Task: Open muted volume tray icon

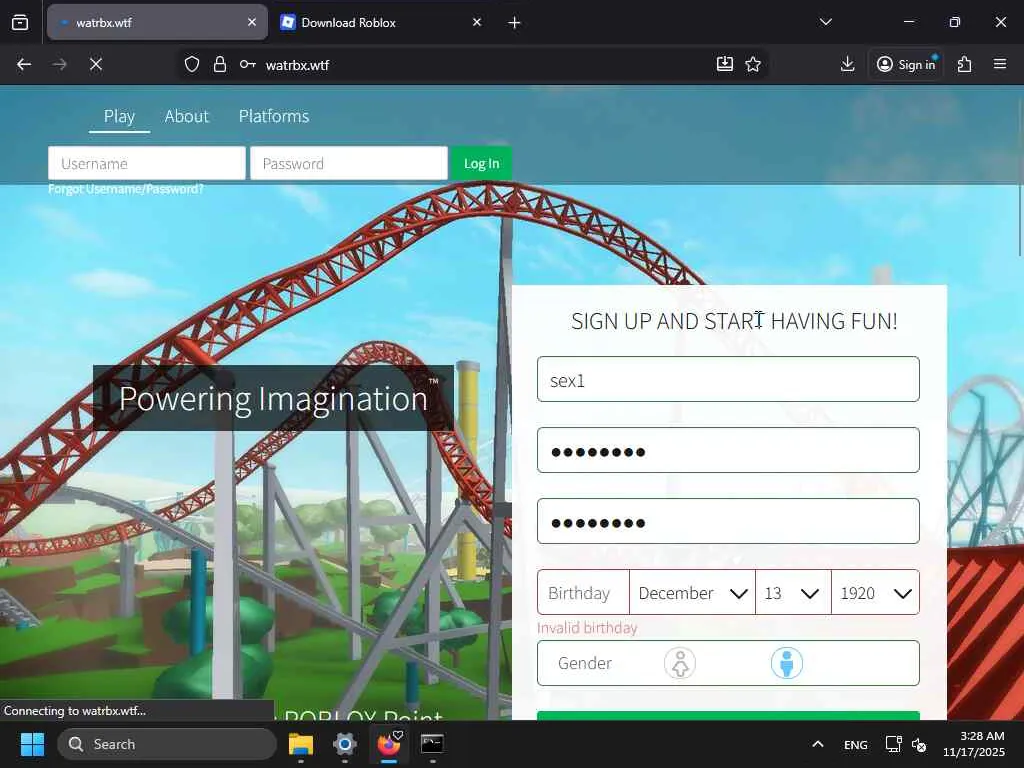Action: tap(919, 744)
